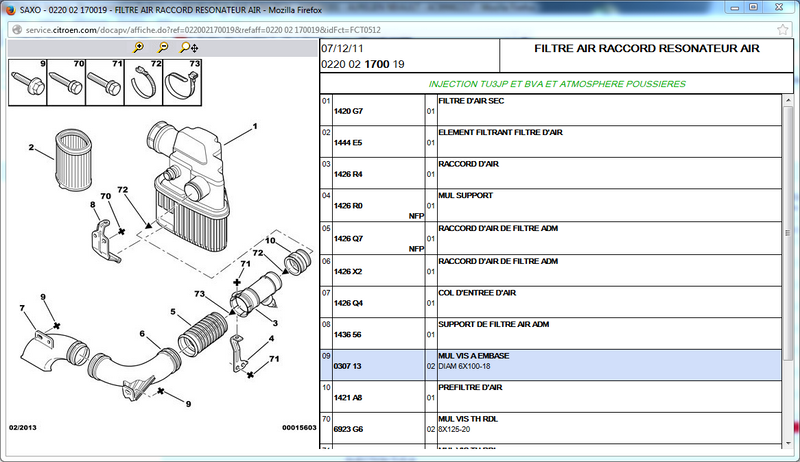Select part number 1426 X2

[347, 271]
